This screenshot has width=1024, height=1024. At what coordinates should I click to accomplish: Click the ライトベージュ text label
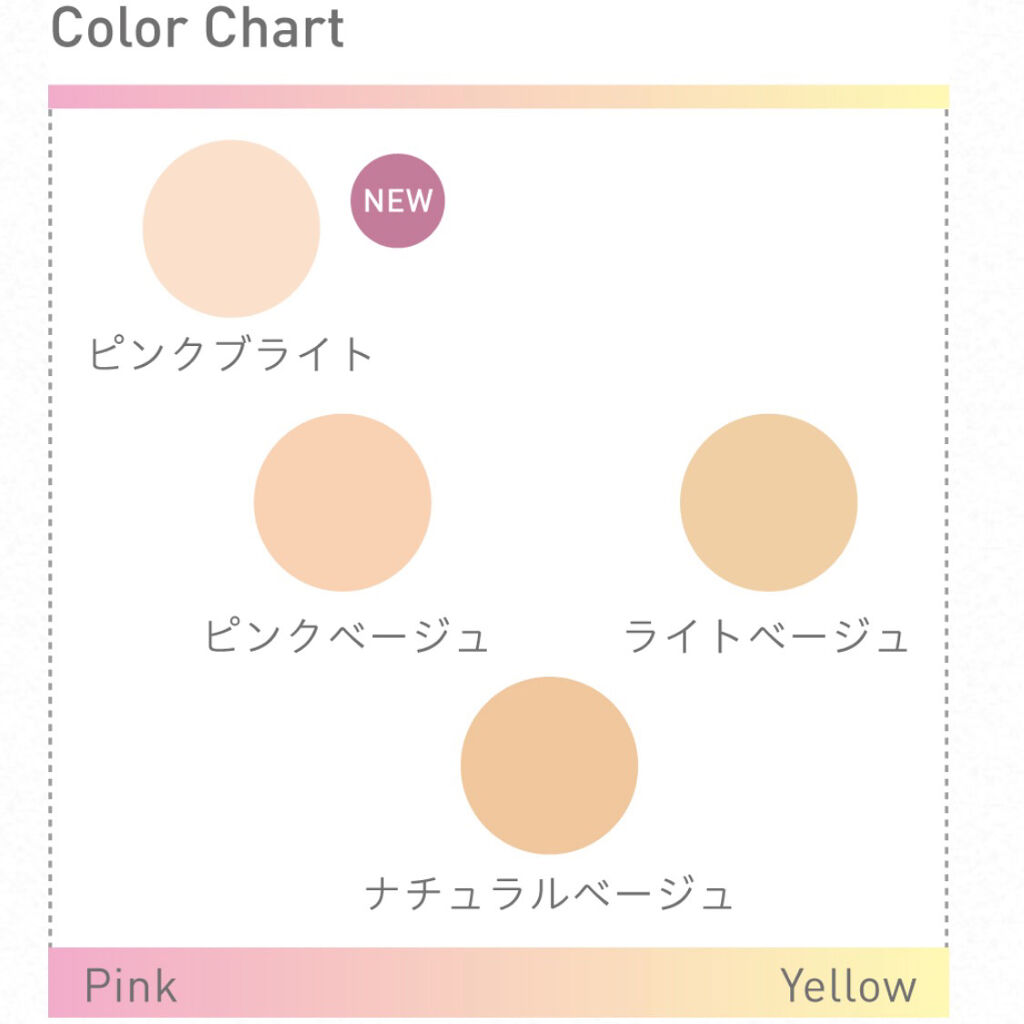pyautogui.click(x=766, y=637)
